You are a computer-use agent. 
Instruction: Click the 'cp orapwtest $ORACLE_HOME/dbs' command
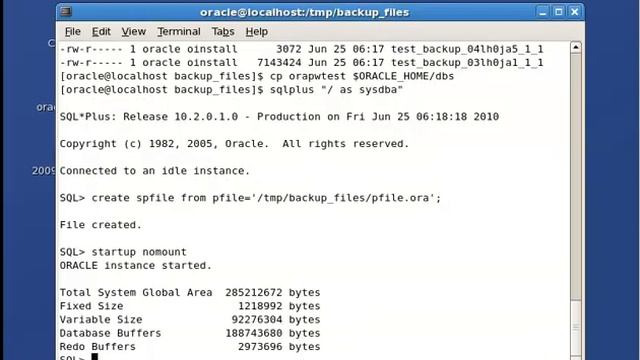click(x=362, y=76)
